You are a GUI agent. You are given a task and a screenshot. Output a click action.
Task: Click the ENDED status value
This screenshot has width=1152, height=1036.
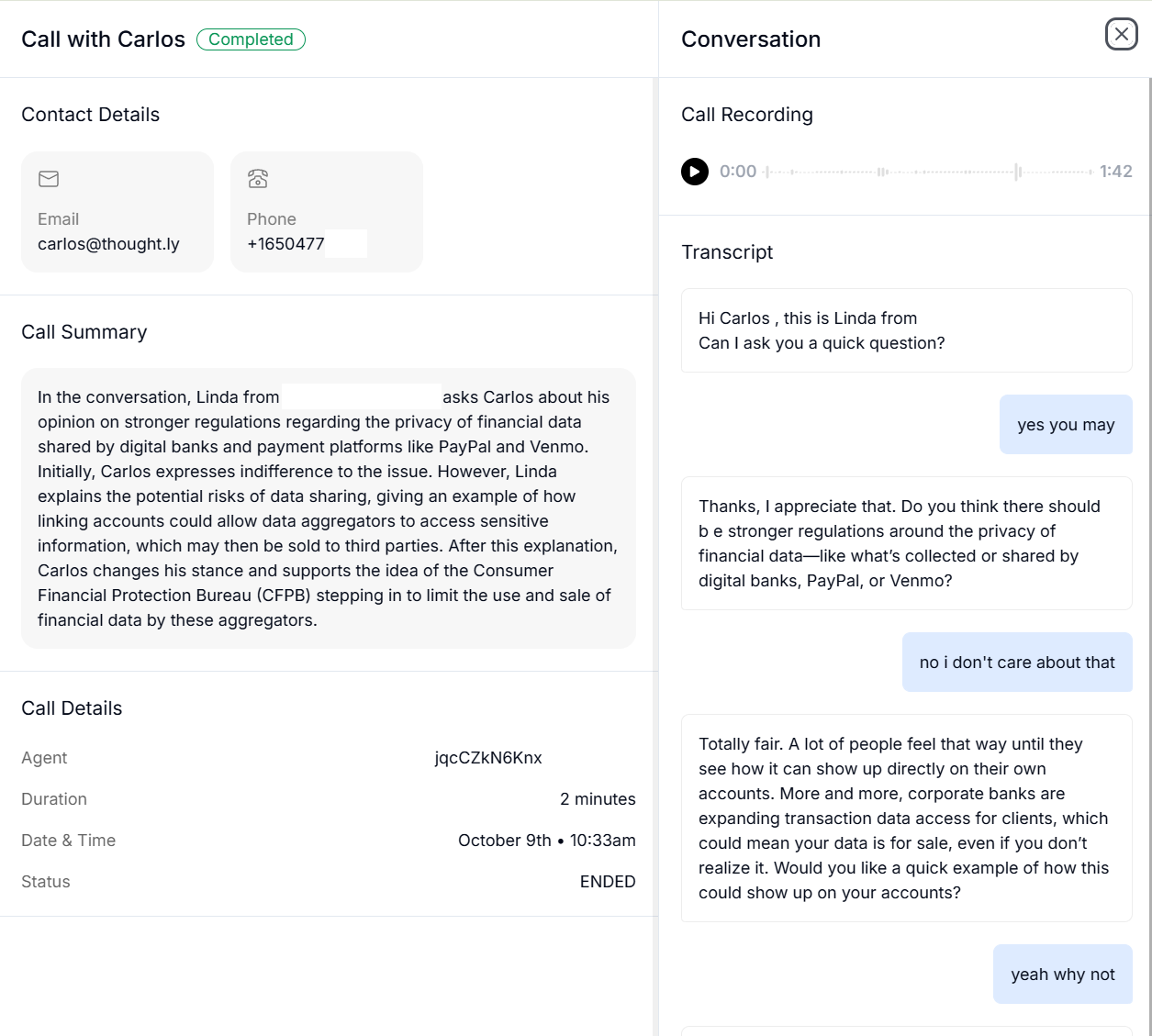tap(608, 882)
